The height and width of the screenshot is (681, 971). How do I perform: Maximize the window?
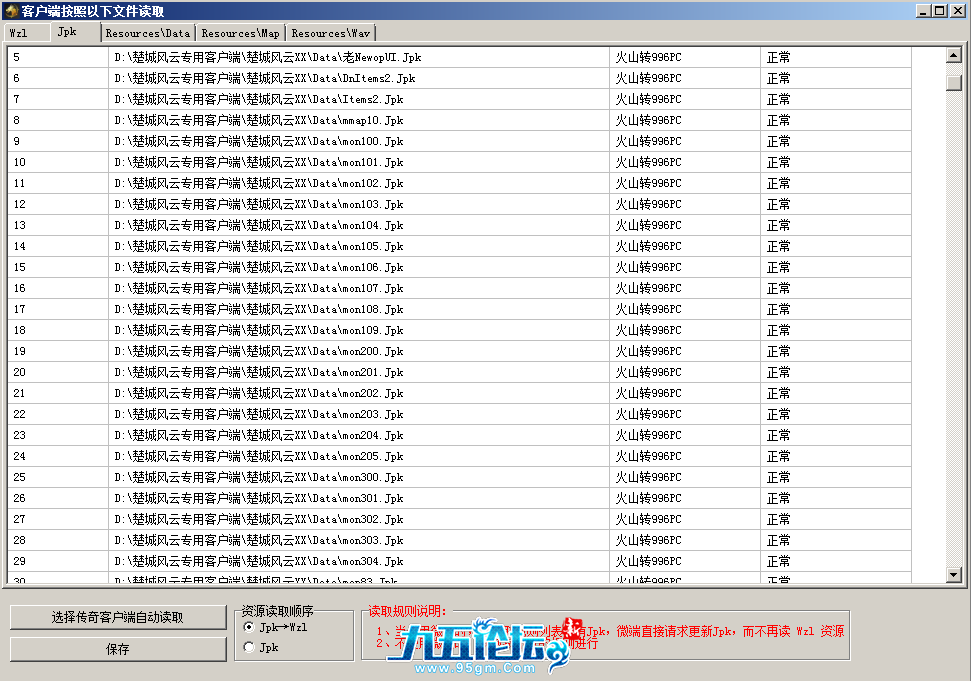coord(940,10)
